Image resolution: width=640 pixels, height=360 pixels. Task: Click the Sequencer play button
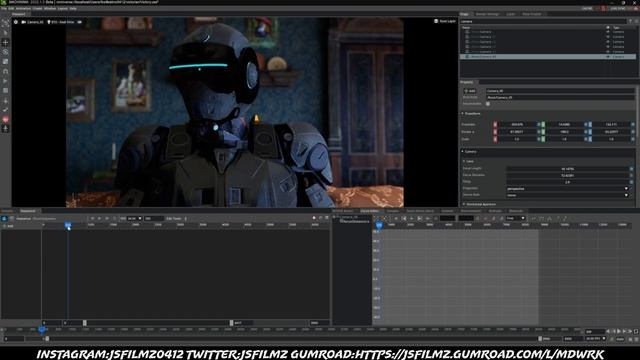click(x=100, y=219)
